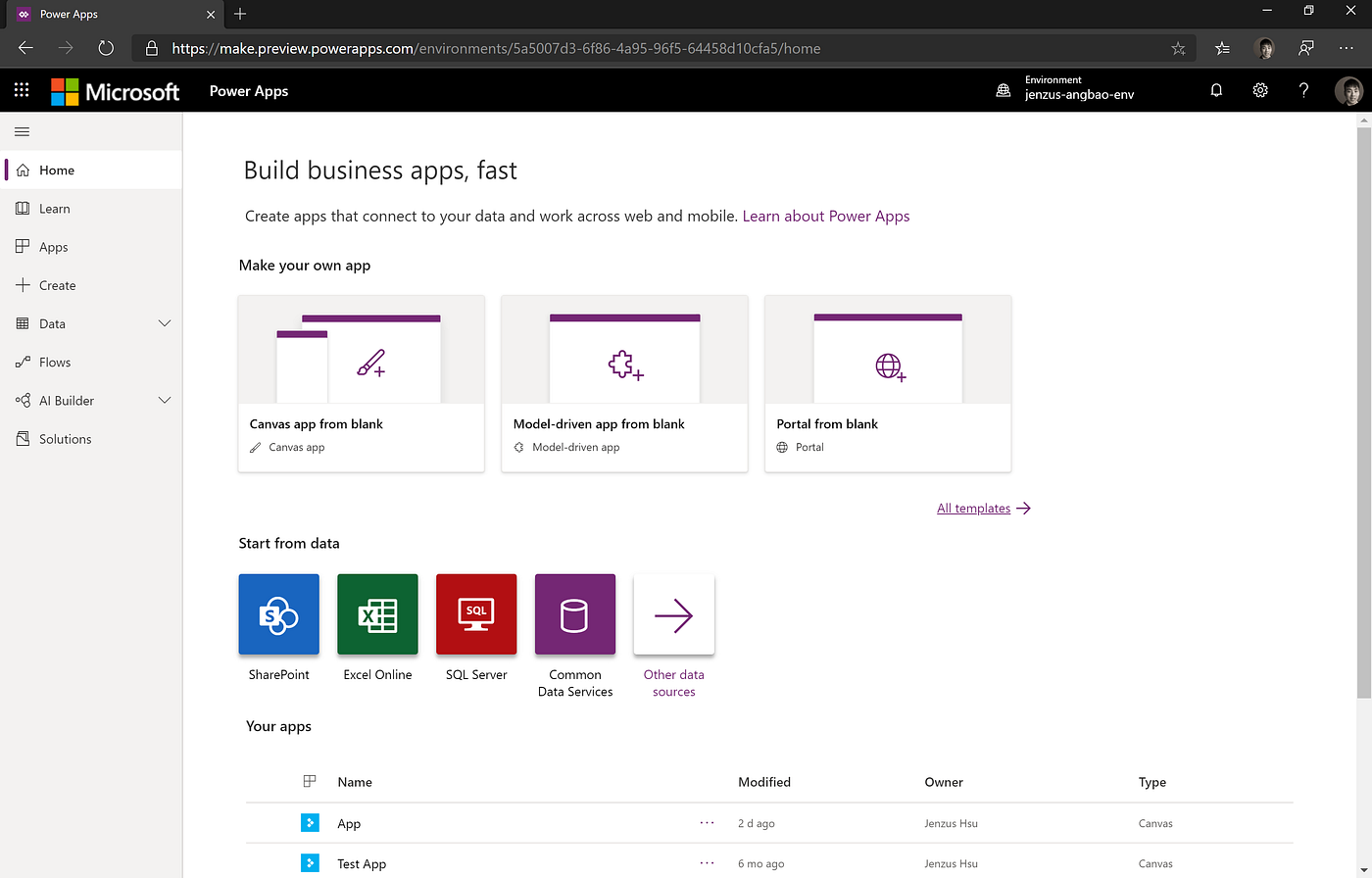Select the Portal from blank card

click(x=888, y=384)
